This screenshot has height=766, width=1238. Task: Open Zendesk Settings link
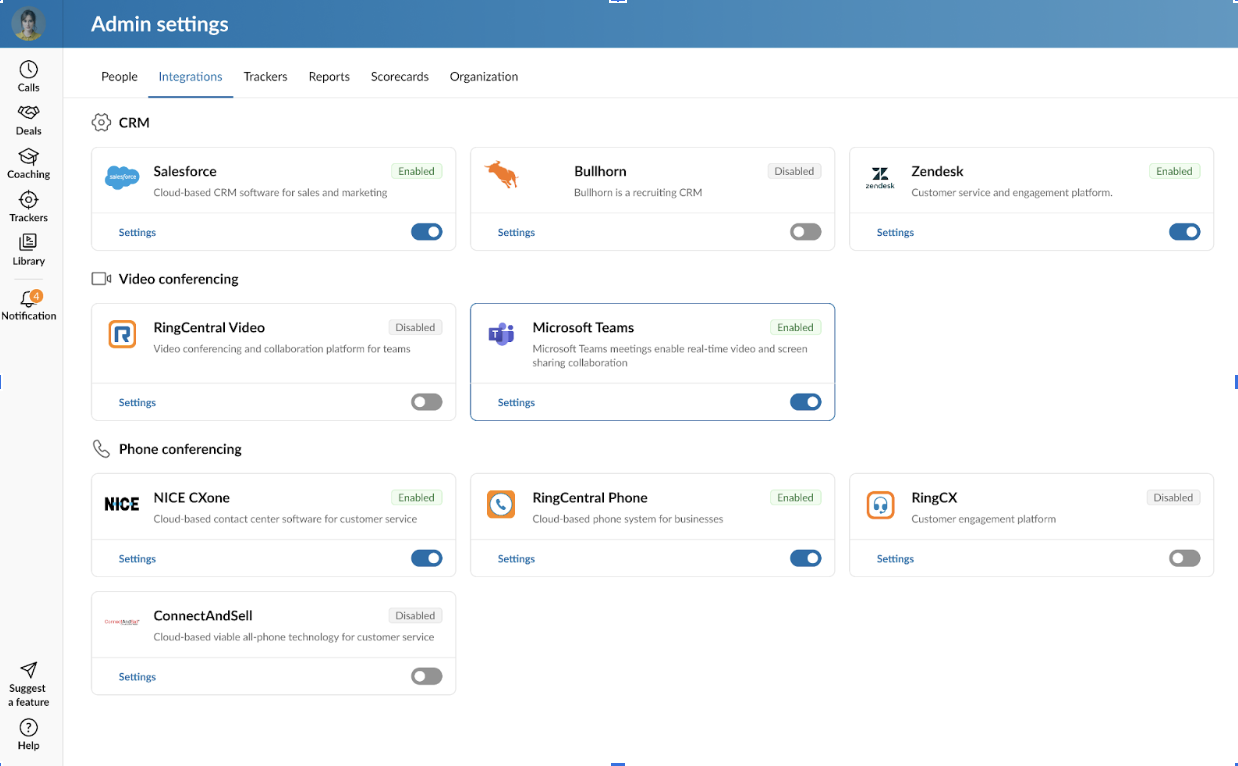[895, 233]
